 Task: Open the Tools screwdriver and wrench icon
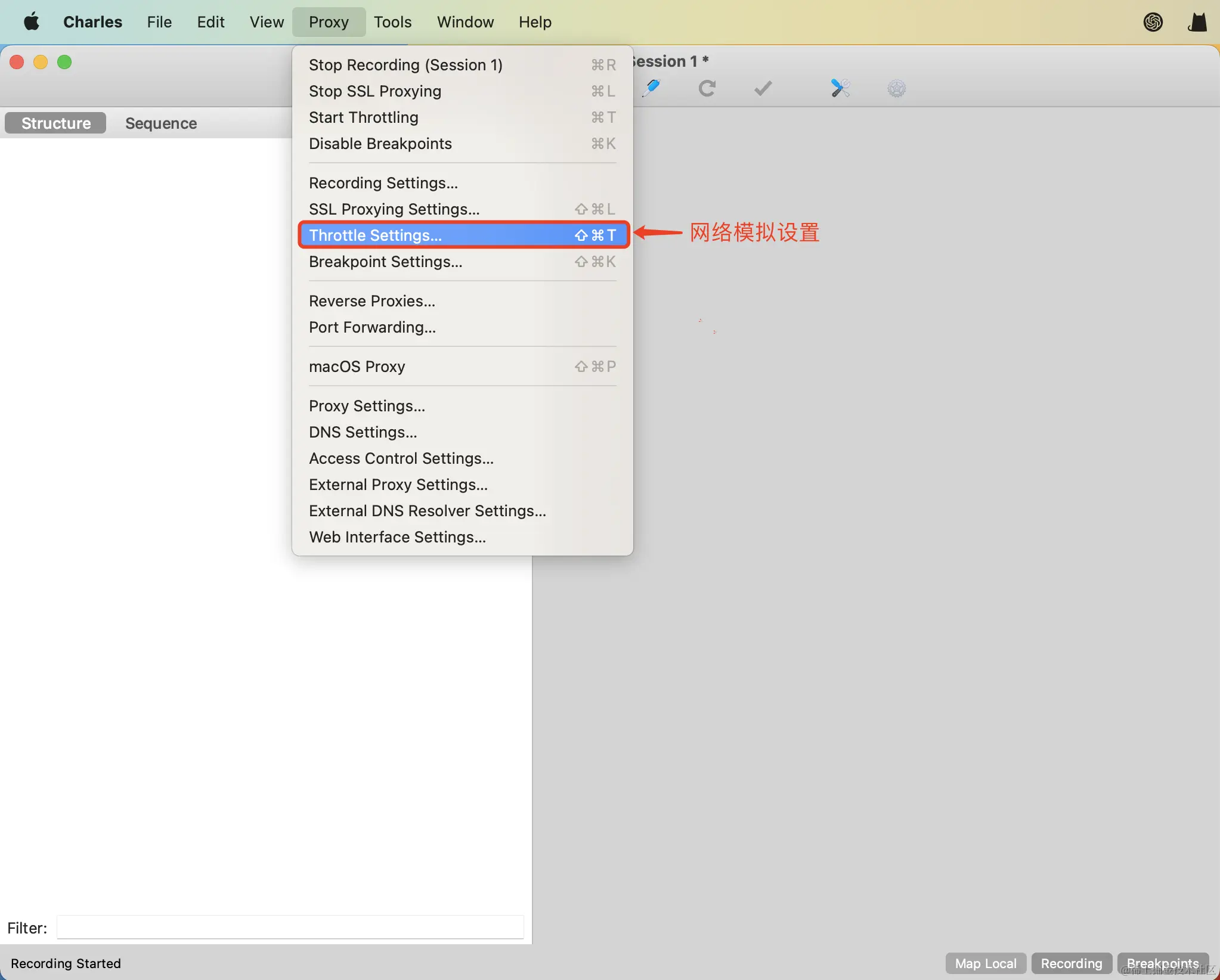click(840, 88)
